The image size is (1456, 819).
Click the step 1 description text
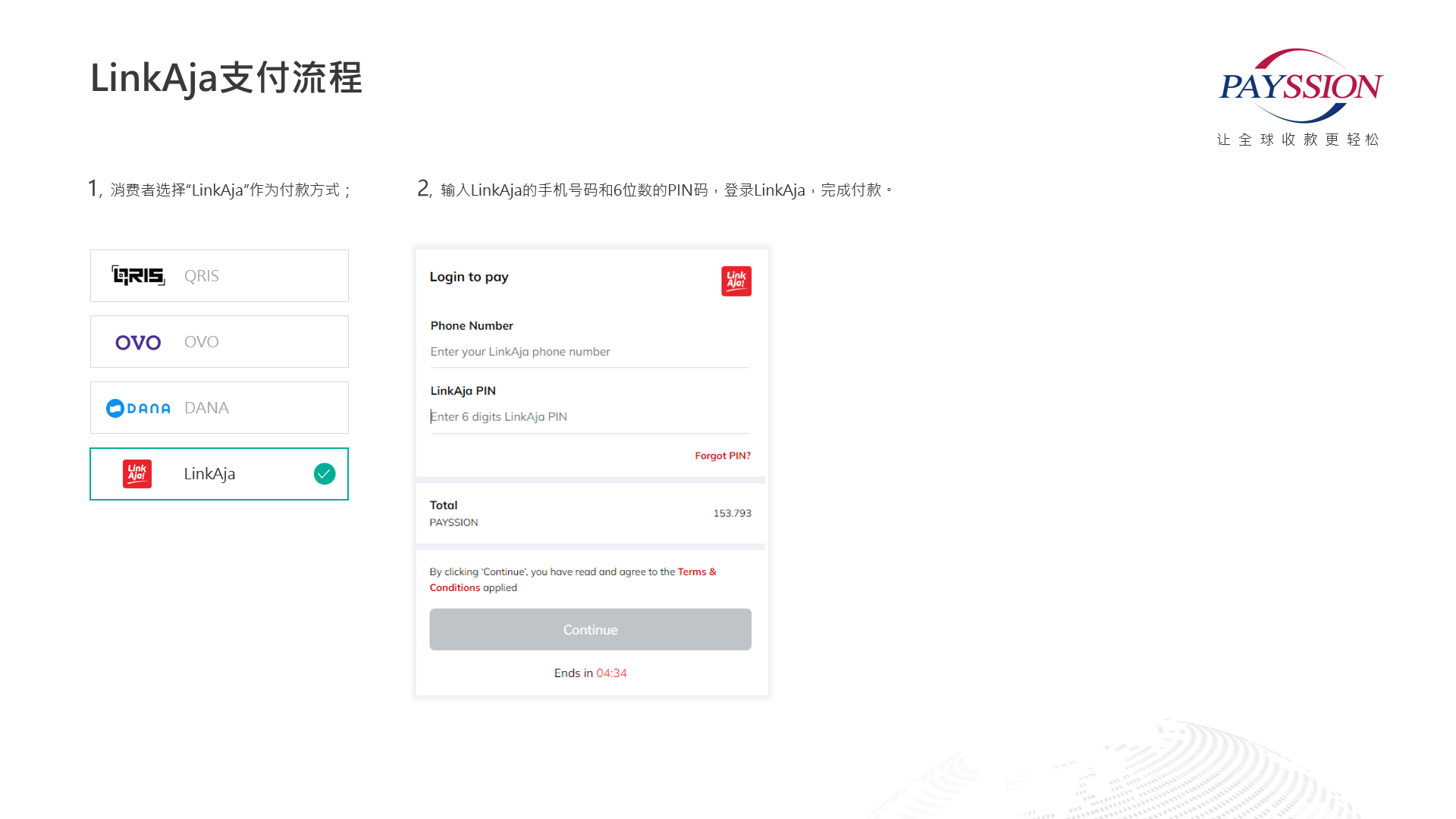click(x=218, y=189)
